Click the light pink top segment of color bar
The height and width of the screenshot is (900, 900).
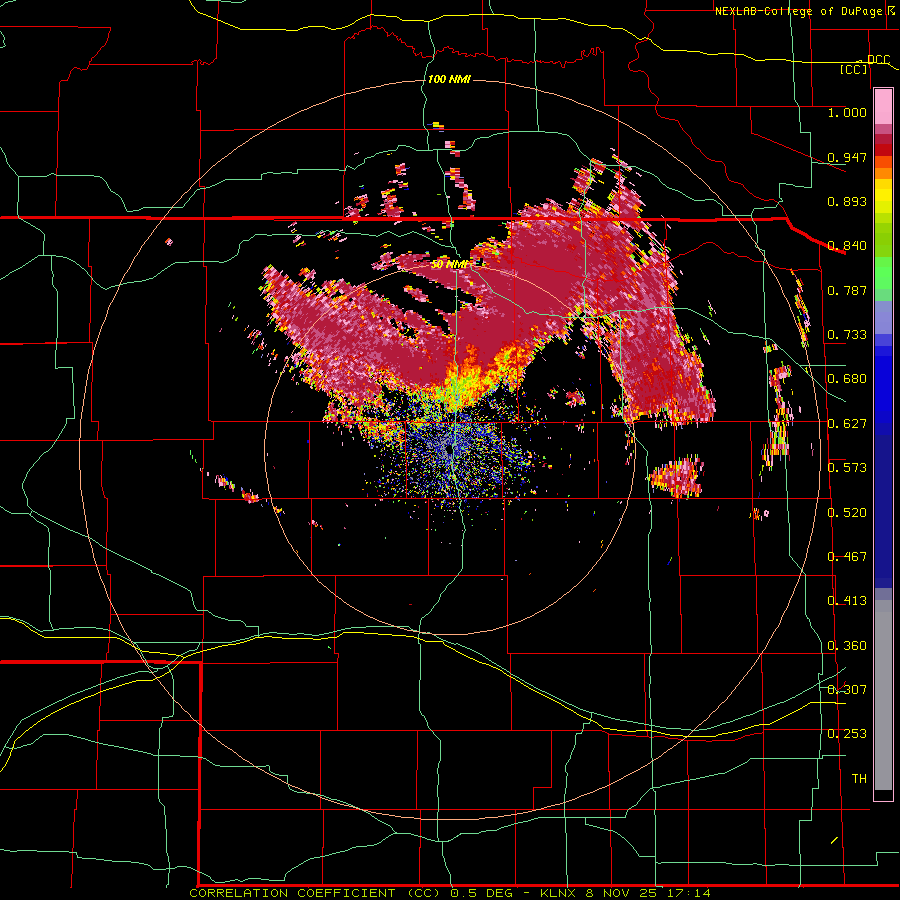[883, 106]
